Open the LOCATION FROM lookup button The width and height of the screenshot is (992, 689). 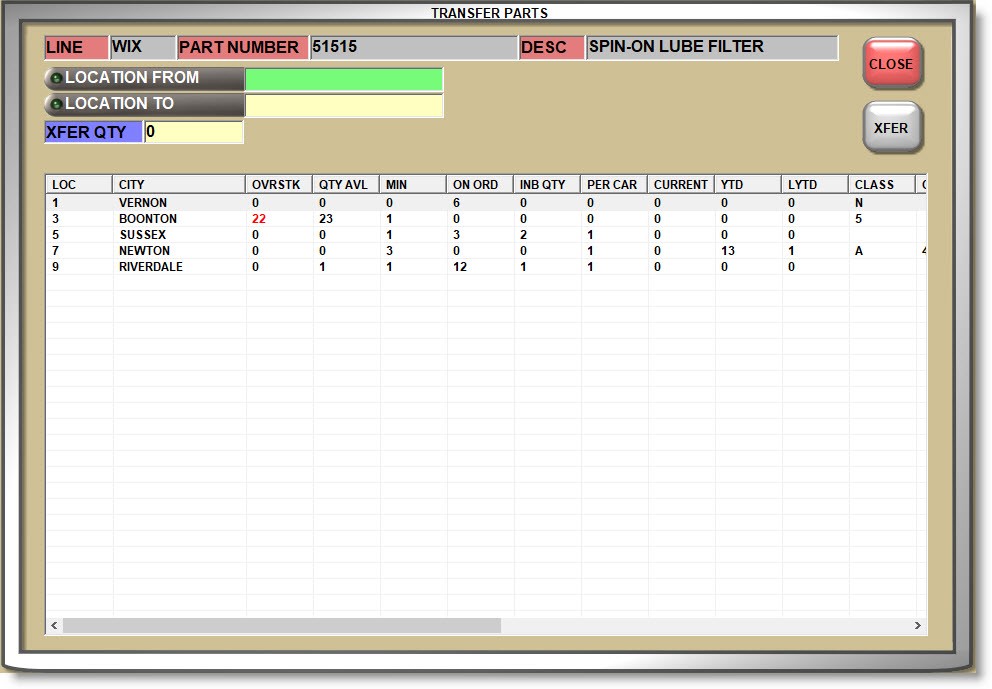pyautogui.click(x=144, y=78)
